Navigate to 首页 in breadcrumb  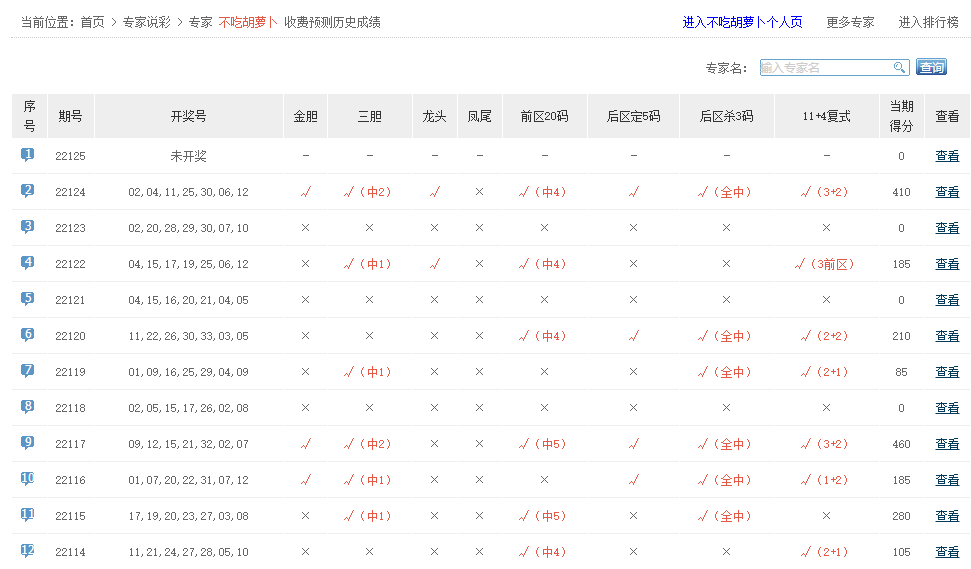(x=92, y=22)
